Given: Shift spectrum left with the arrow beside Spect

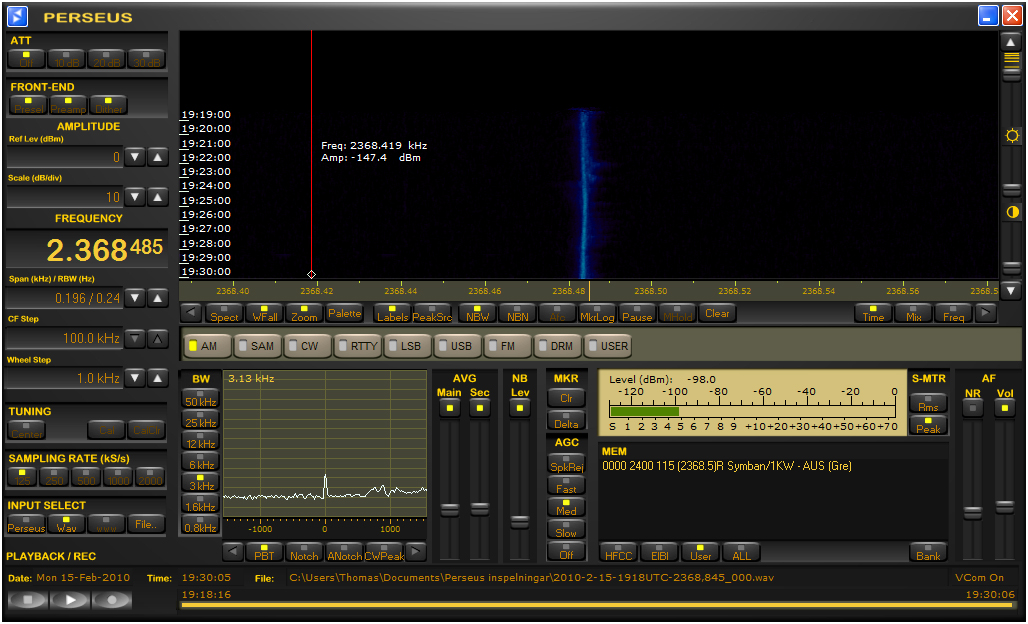Looking at the screenshot, I should coord(191,313).
